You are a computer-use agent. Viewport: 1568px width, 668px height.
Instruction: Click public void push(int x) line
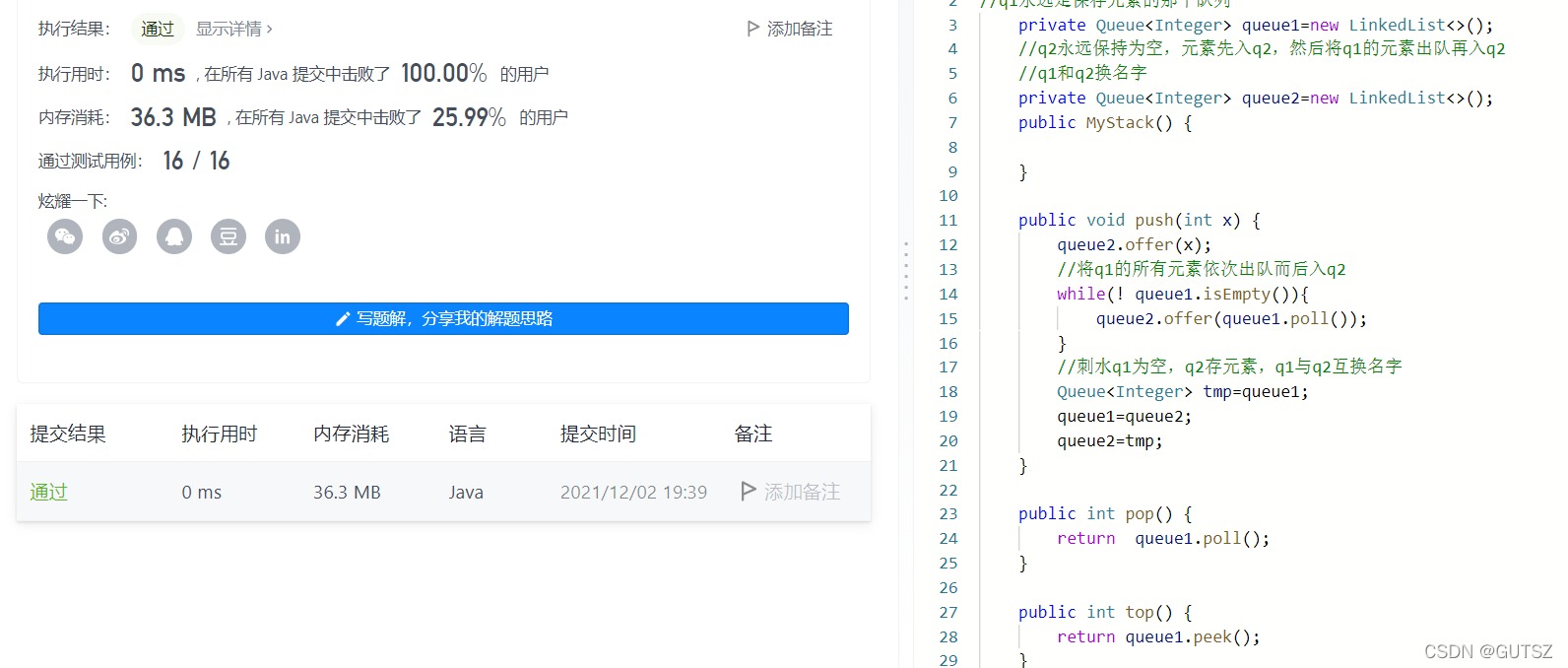[1140, 220]
